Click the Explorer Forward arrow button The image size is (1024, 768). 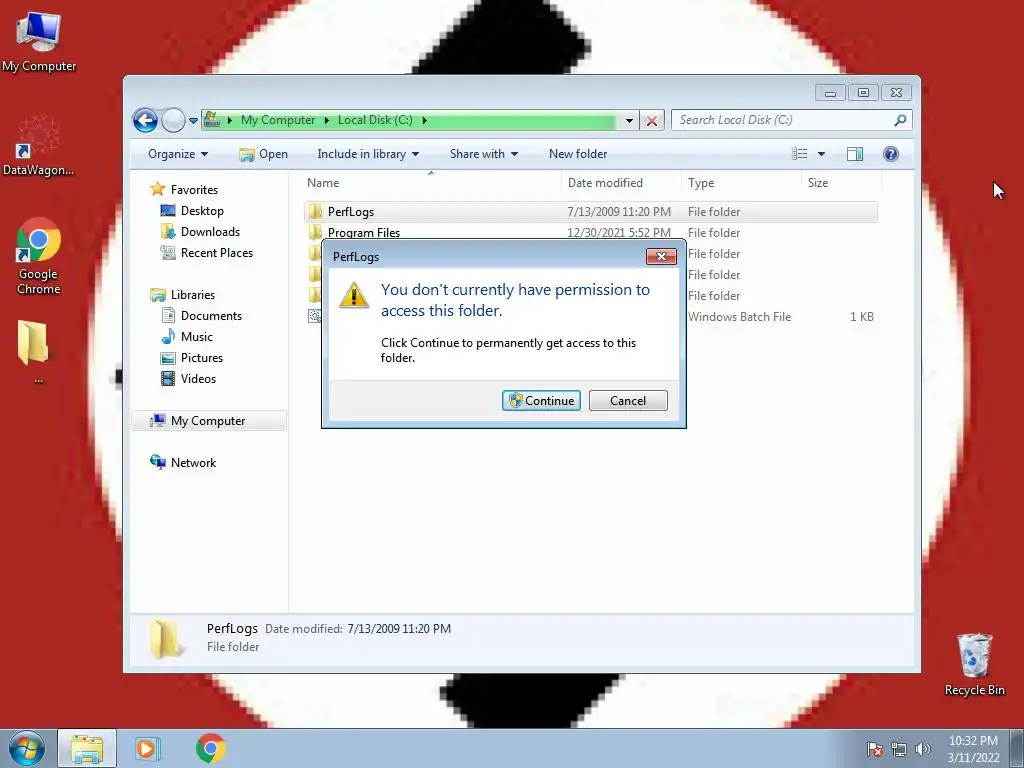(173, 120)
